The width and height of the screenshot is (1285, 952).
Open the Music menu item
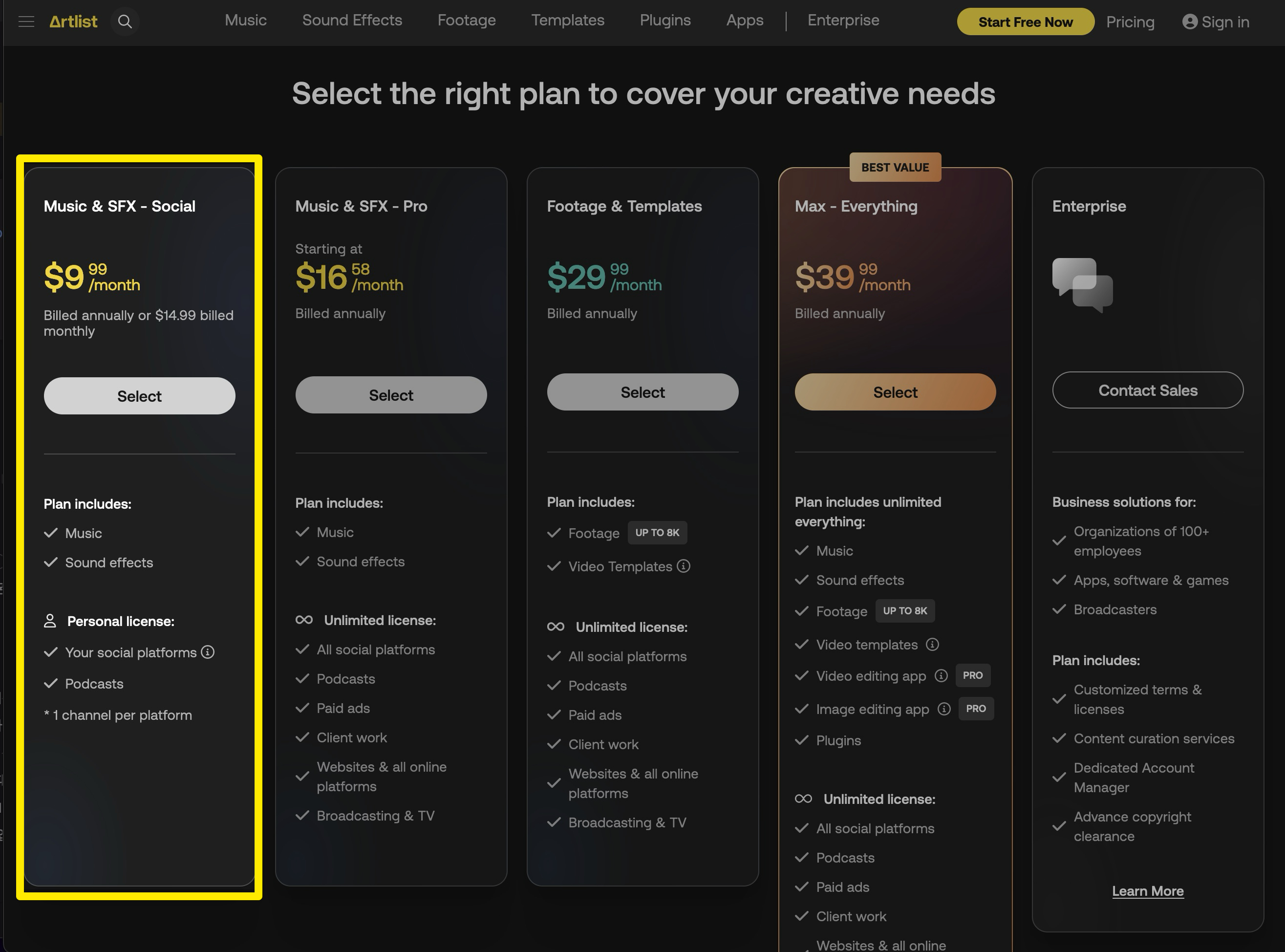(245, 20)
